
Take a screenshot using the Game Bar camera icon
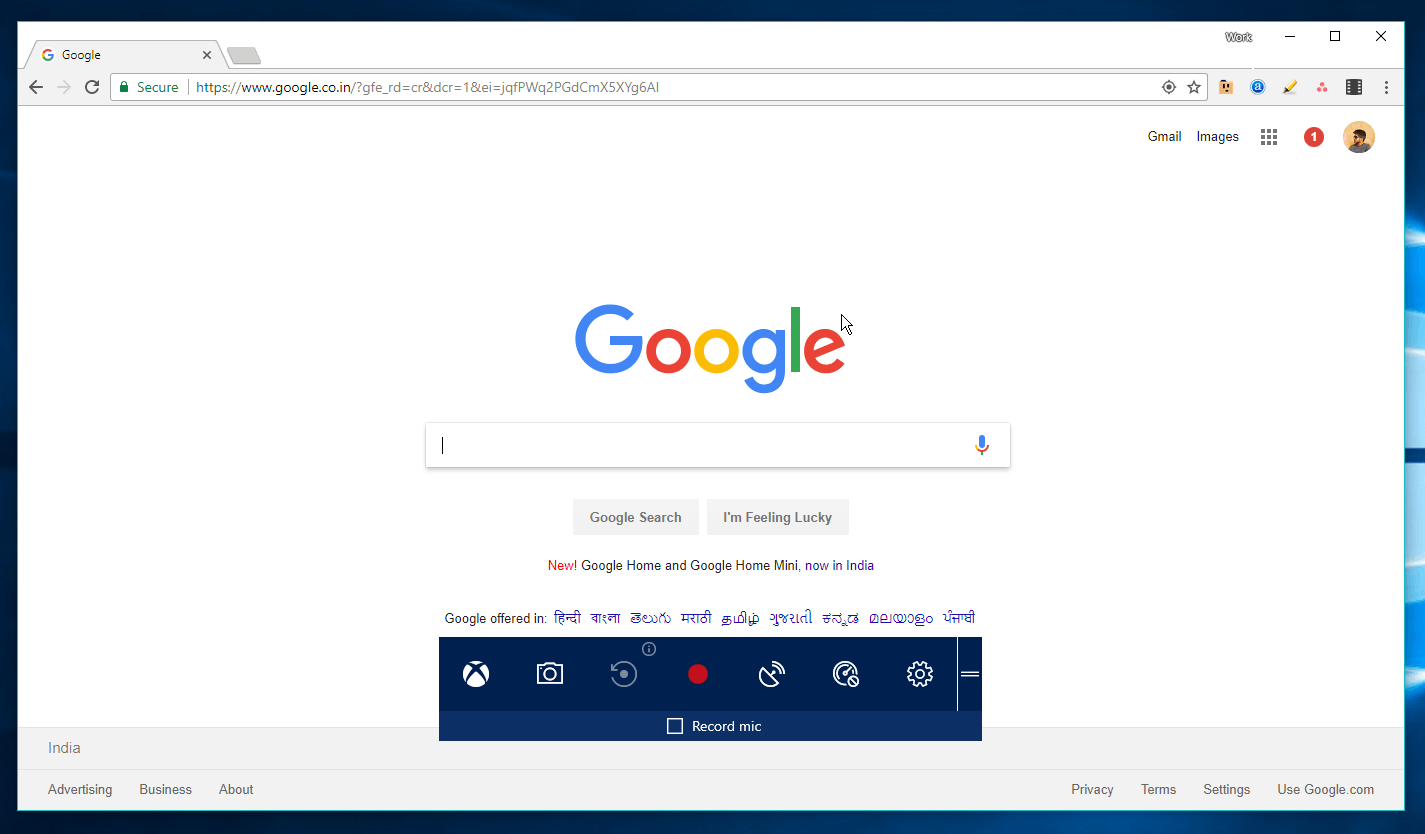click(549, 674)
